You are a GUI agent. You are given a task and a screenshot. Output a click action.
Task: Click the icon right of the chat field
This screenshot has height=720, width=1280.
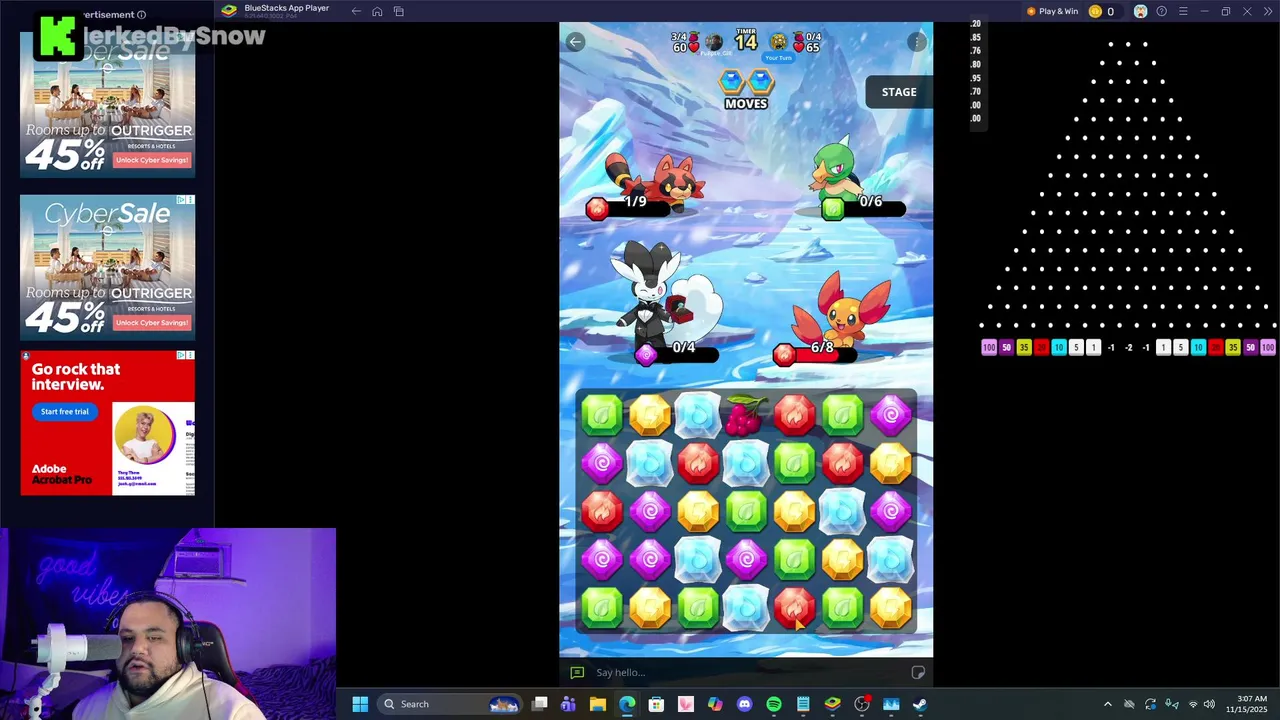[x=918, y=673]
